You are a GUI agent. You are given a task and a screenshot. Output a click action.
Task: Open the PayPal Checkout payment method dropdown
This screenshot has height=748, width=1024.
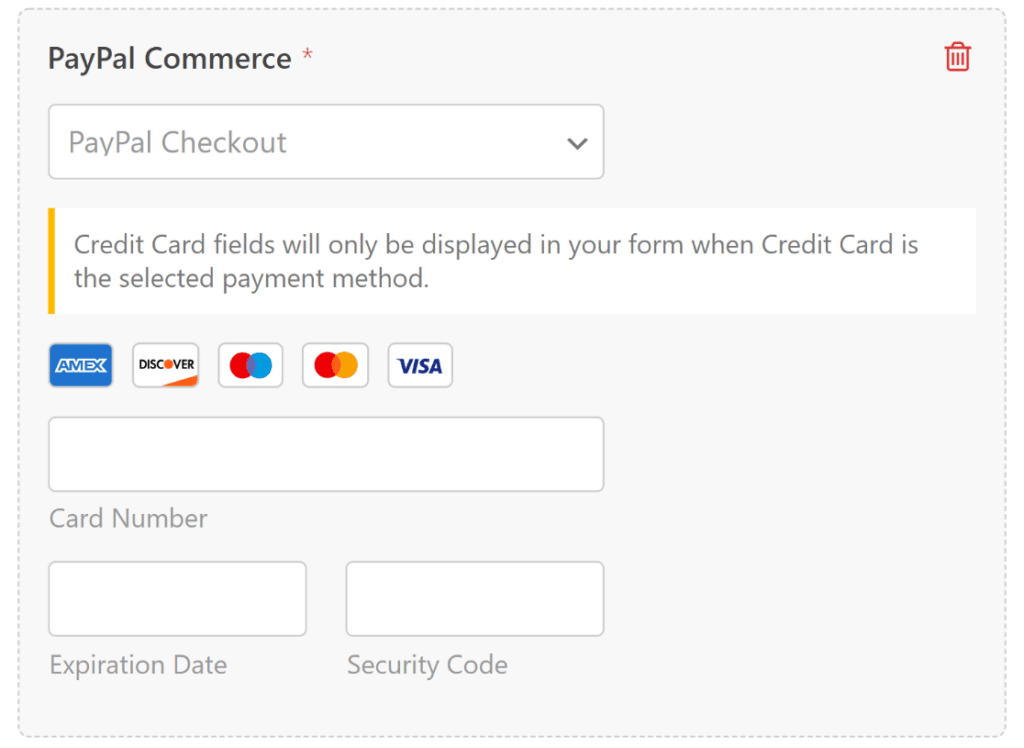click(326, 142)
